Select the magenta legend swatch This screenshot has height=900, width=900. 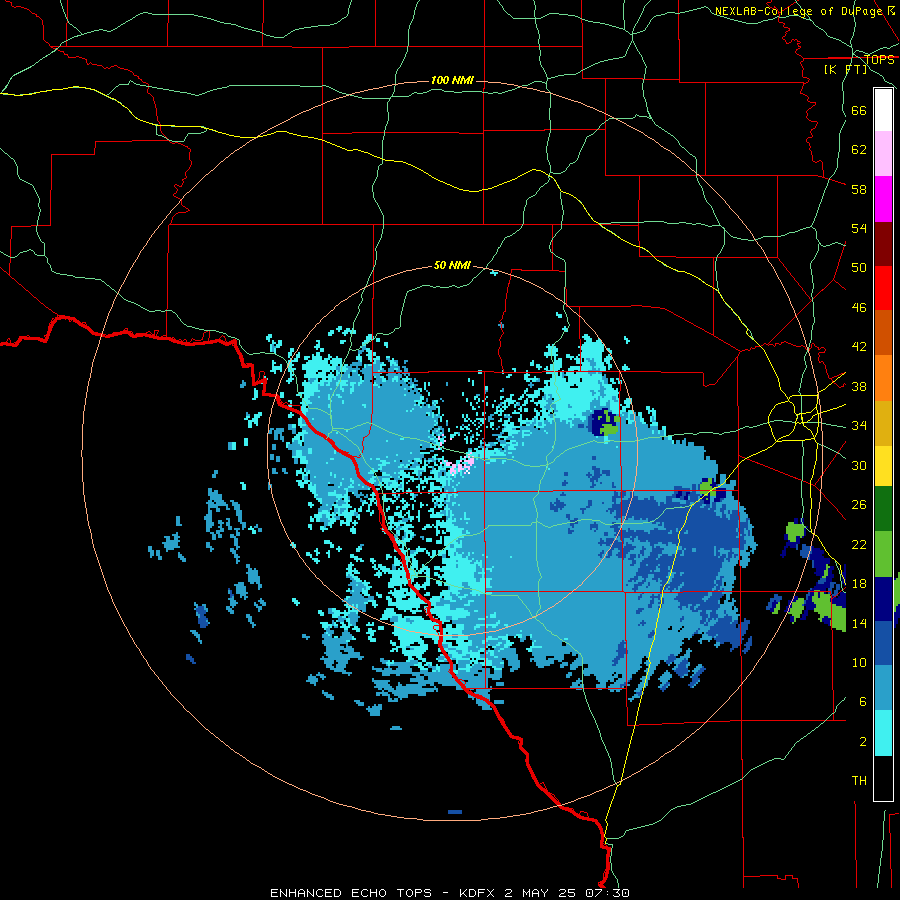click(x=883, y=199)
